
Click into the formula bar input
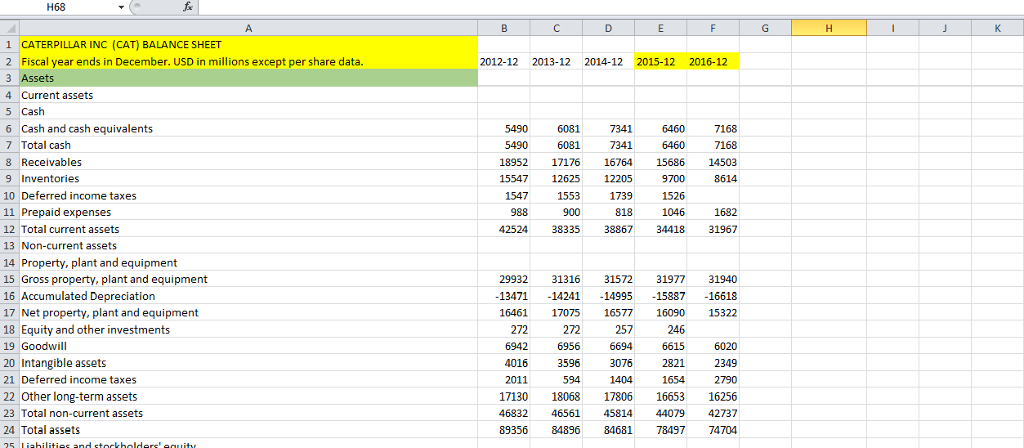(611, 7)
